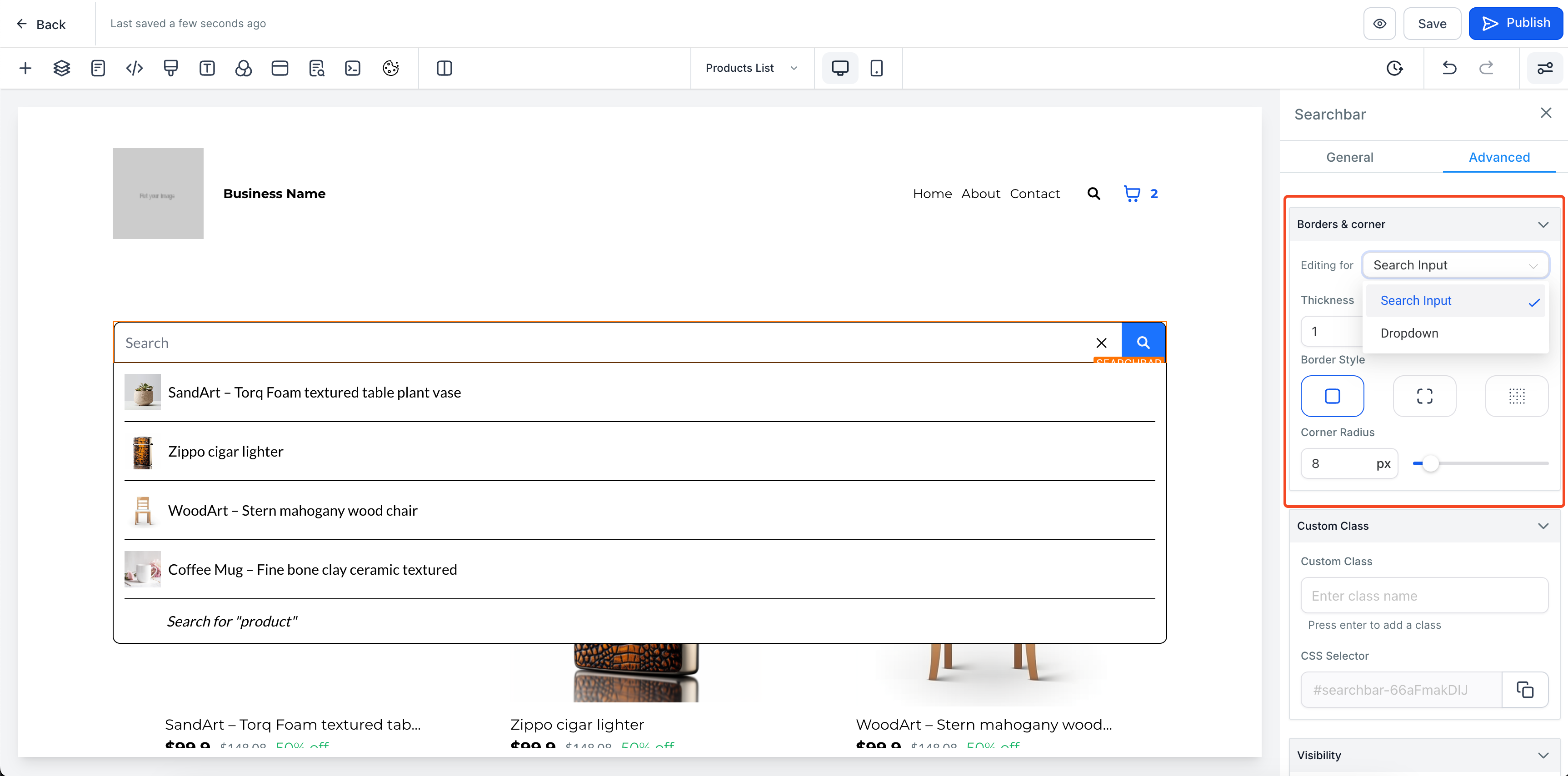Select the dashed border style option
1568x776 pixels.
pos(1424,396)
